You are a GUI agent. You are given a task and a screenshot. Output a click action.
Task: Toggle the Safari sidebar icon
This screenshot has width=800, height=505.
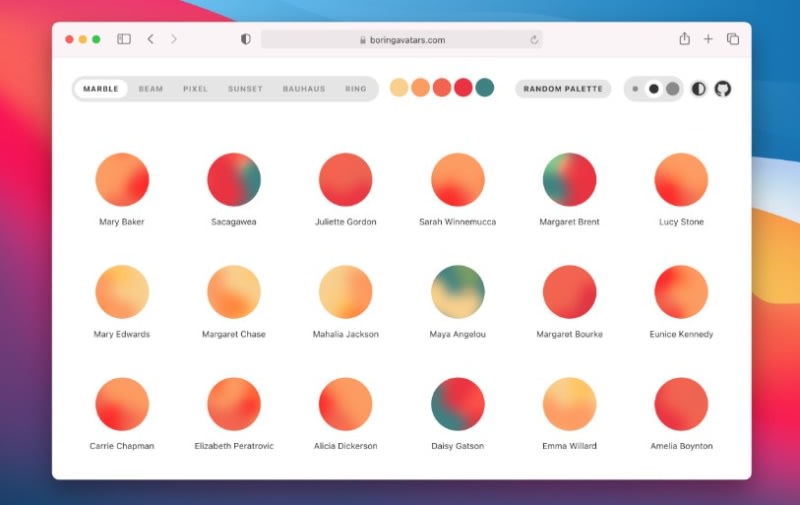coord(124,39)
